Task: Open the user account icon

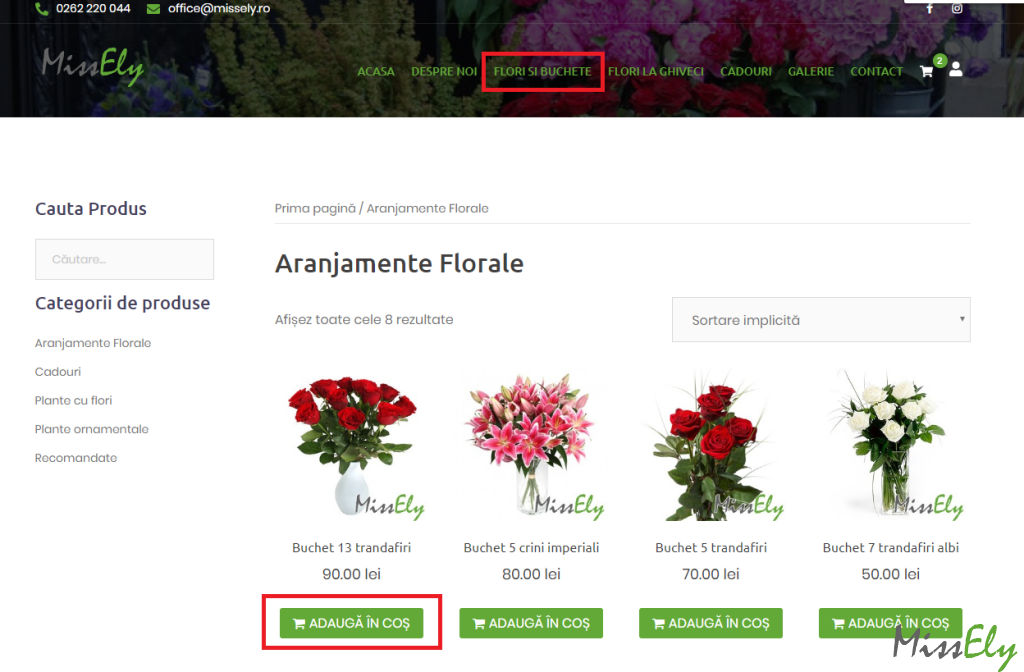Action: click(955, 69)
